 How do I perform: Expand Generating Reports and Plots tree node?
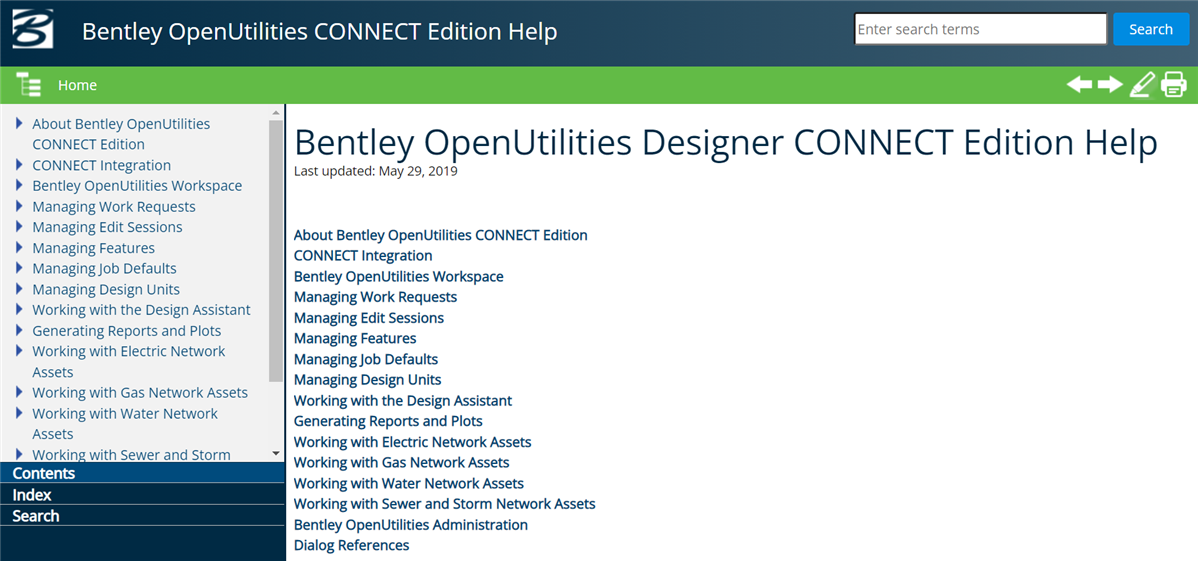click(x=19, y=330)
